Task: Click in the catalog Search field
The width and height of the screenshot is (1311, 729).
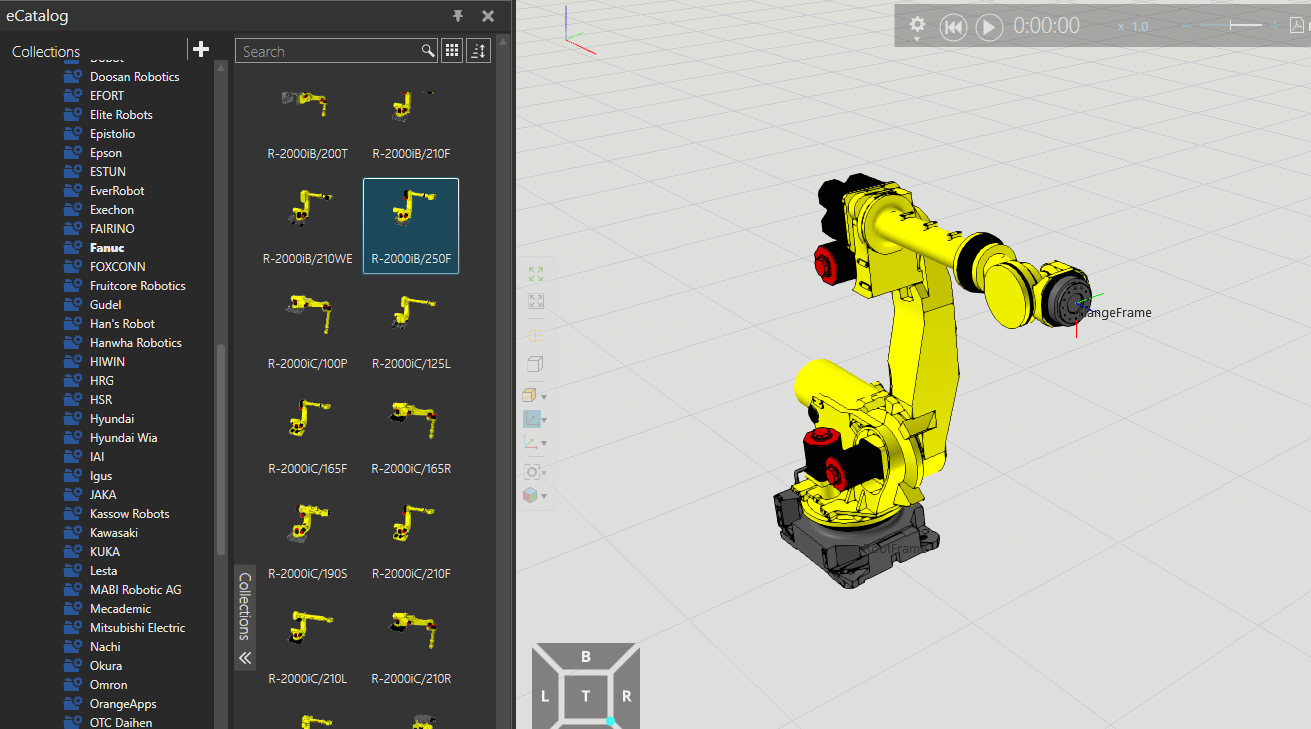Action: pos(328,51)
